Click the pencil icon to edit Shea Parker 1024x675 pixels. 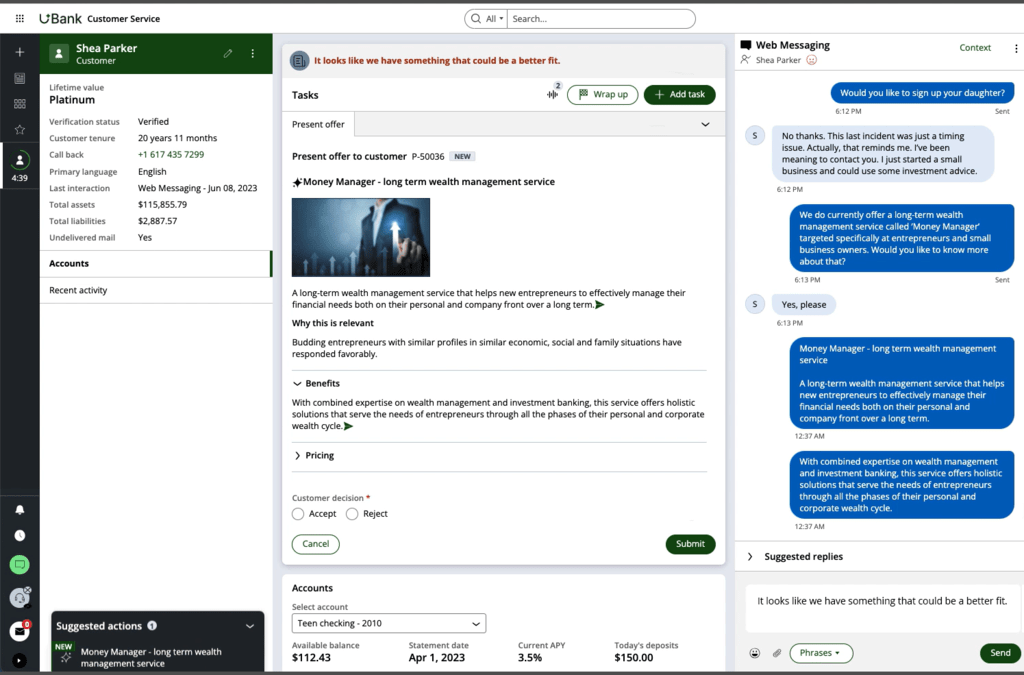[x=228, y=53]
